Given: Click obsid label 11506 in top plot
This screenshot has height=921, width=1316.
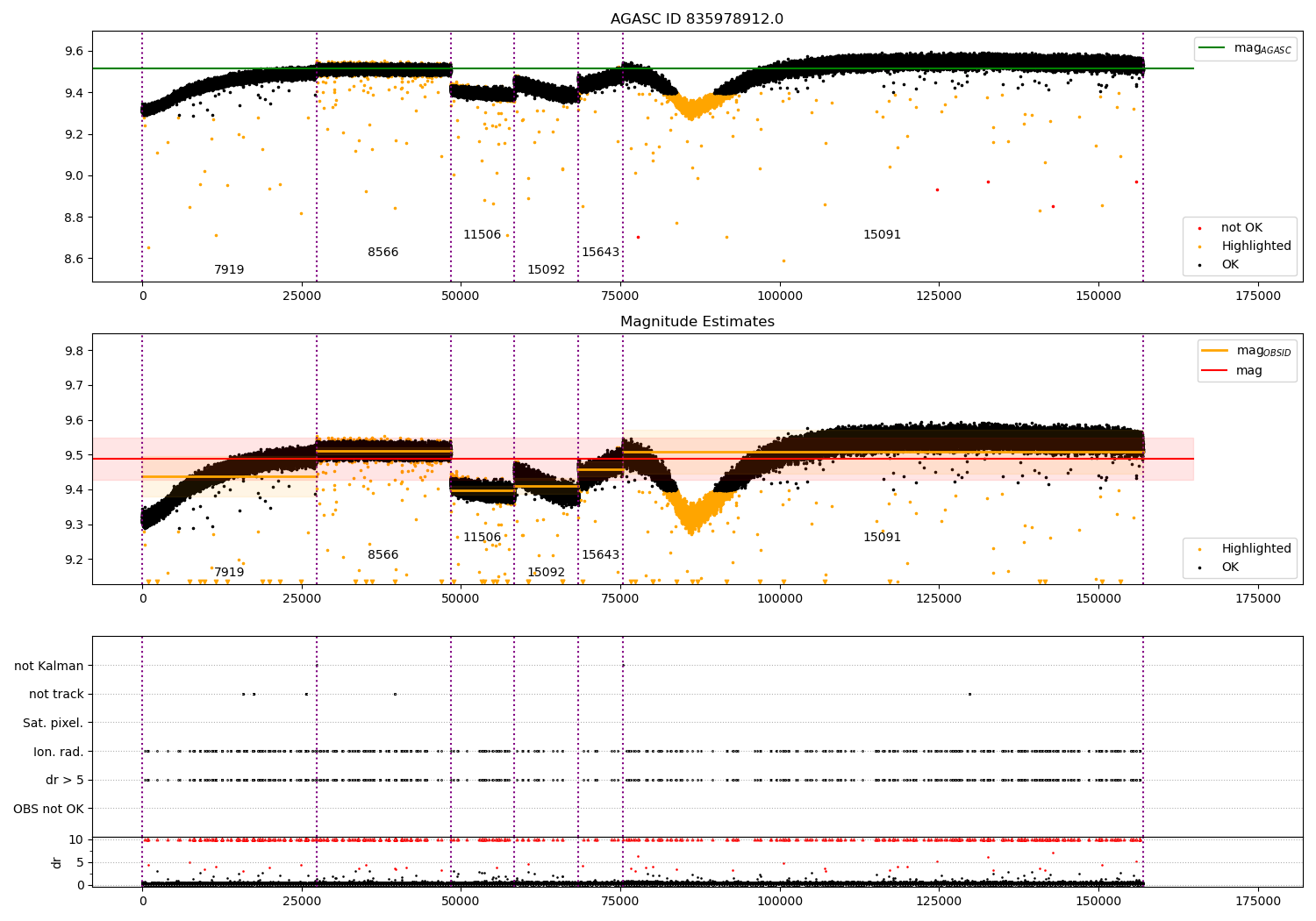Looking at the screenshot, I should 482,235.
